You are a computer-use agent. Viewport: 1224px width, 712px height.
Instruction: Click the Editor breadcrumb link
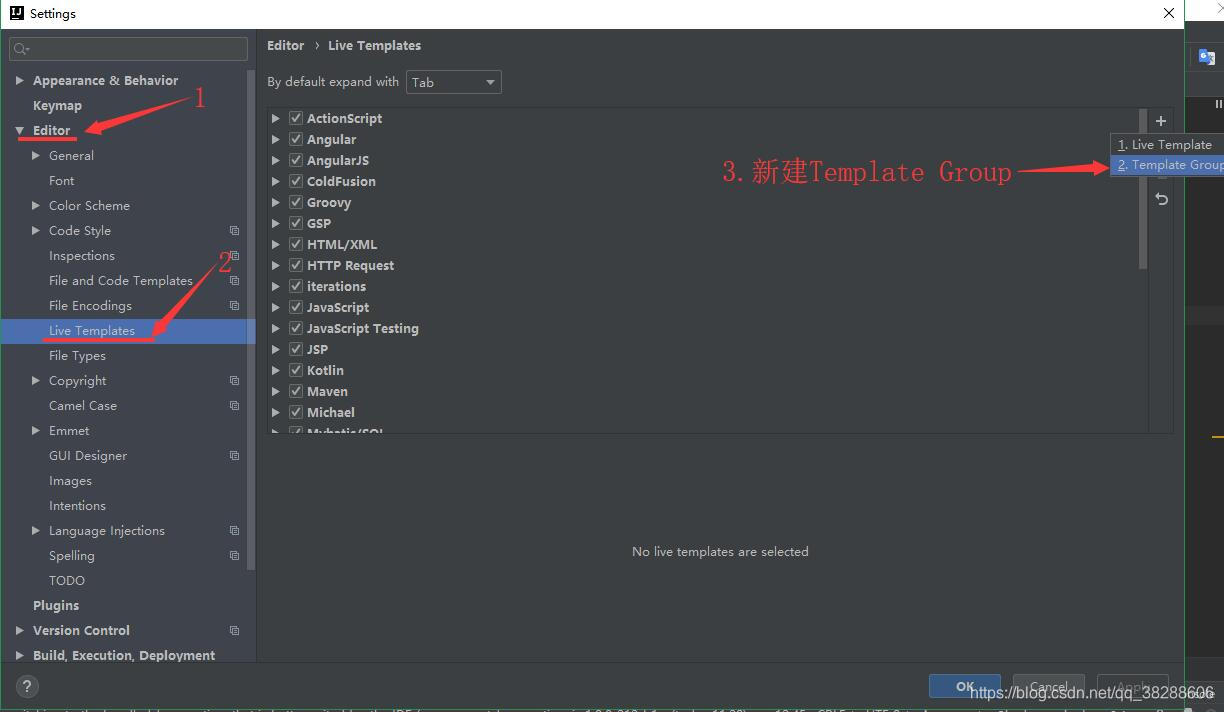click(x=285, y=45)
